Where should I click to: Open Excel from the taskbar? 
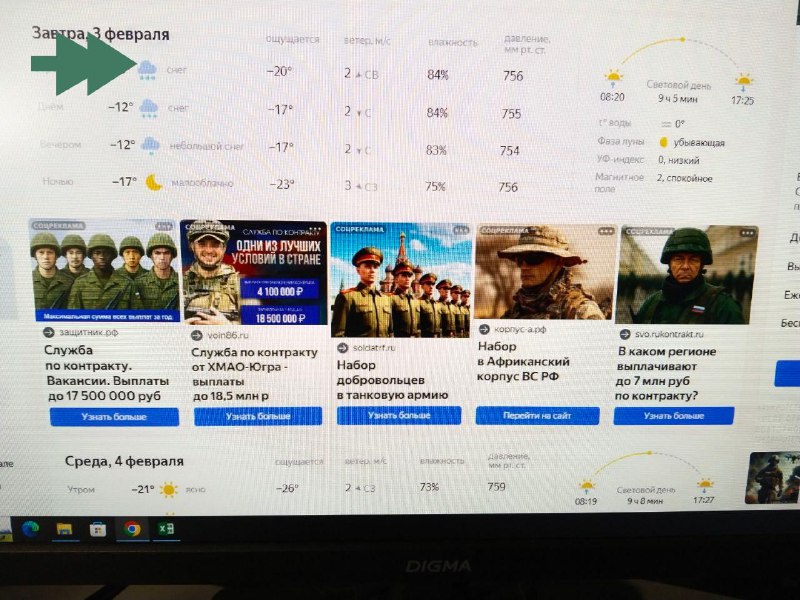(x=166, y=529)
